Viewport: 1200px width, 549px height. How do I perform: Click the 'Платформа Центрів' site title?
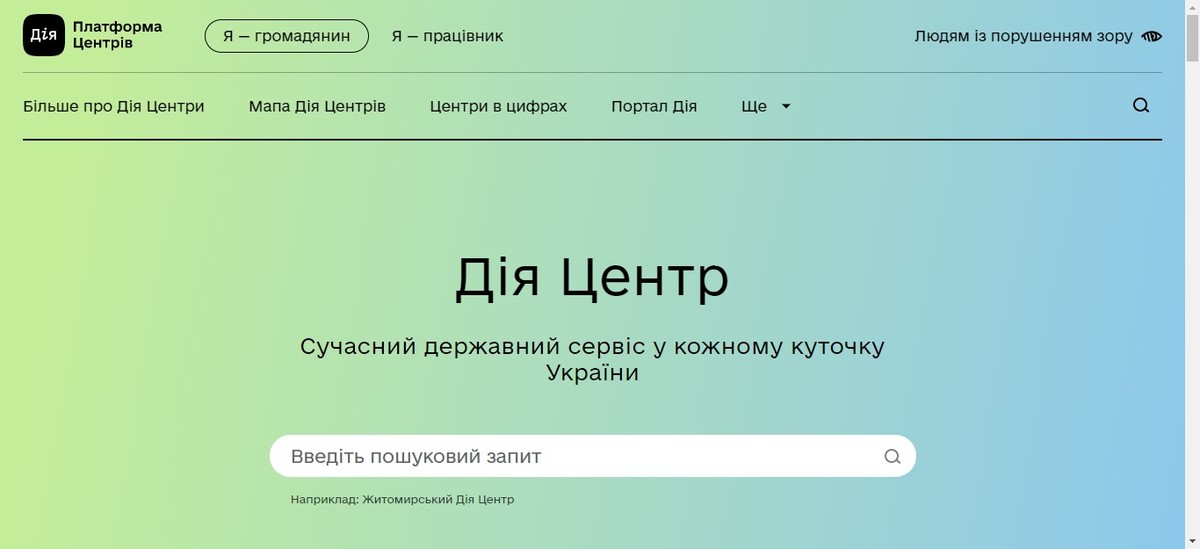118,35
